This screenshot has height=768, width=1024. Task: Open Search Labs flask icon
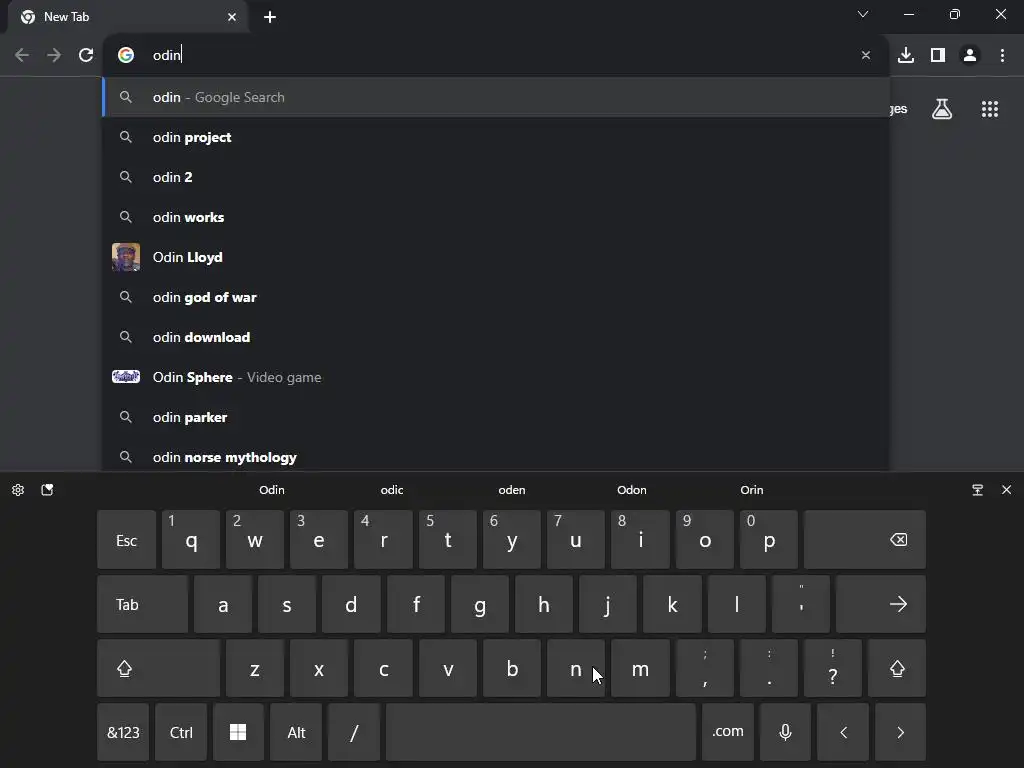[942, 109]
